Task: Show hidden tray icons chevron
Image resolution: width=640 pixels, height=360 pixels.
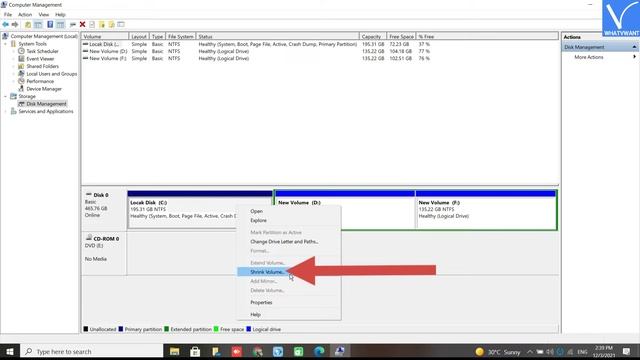Action: tap(530, 351)
